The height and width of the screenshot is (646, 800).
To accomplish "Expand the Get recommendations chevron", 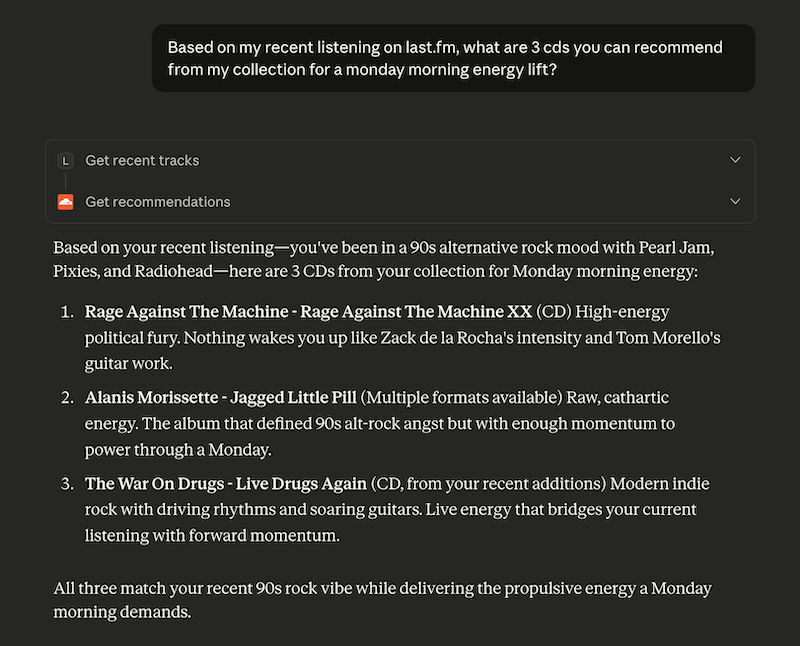I will (735, 202).
